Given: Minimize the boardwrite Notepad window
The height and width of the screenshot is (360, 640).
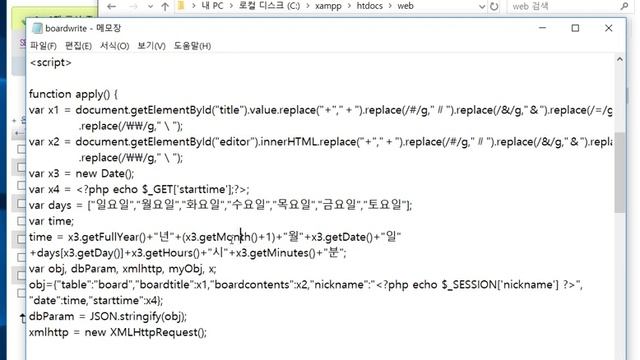Looking at the screenshot, I should click(542, 28).
